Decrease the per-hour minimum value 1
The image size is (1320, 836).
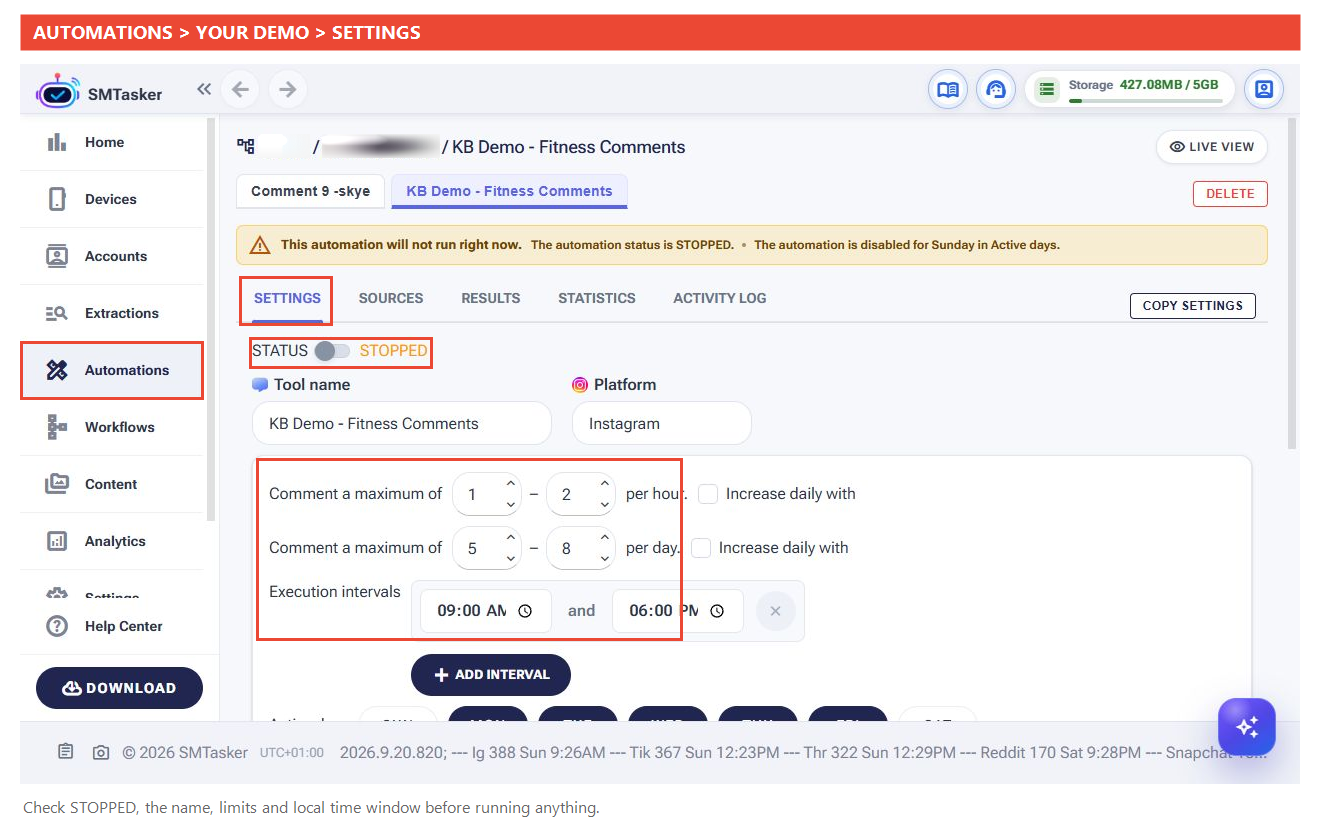click(x=511, y=504)
